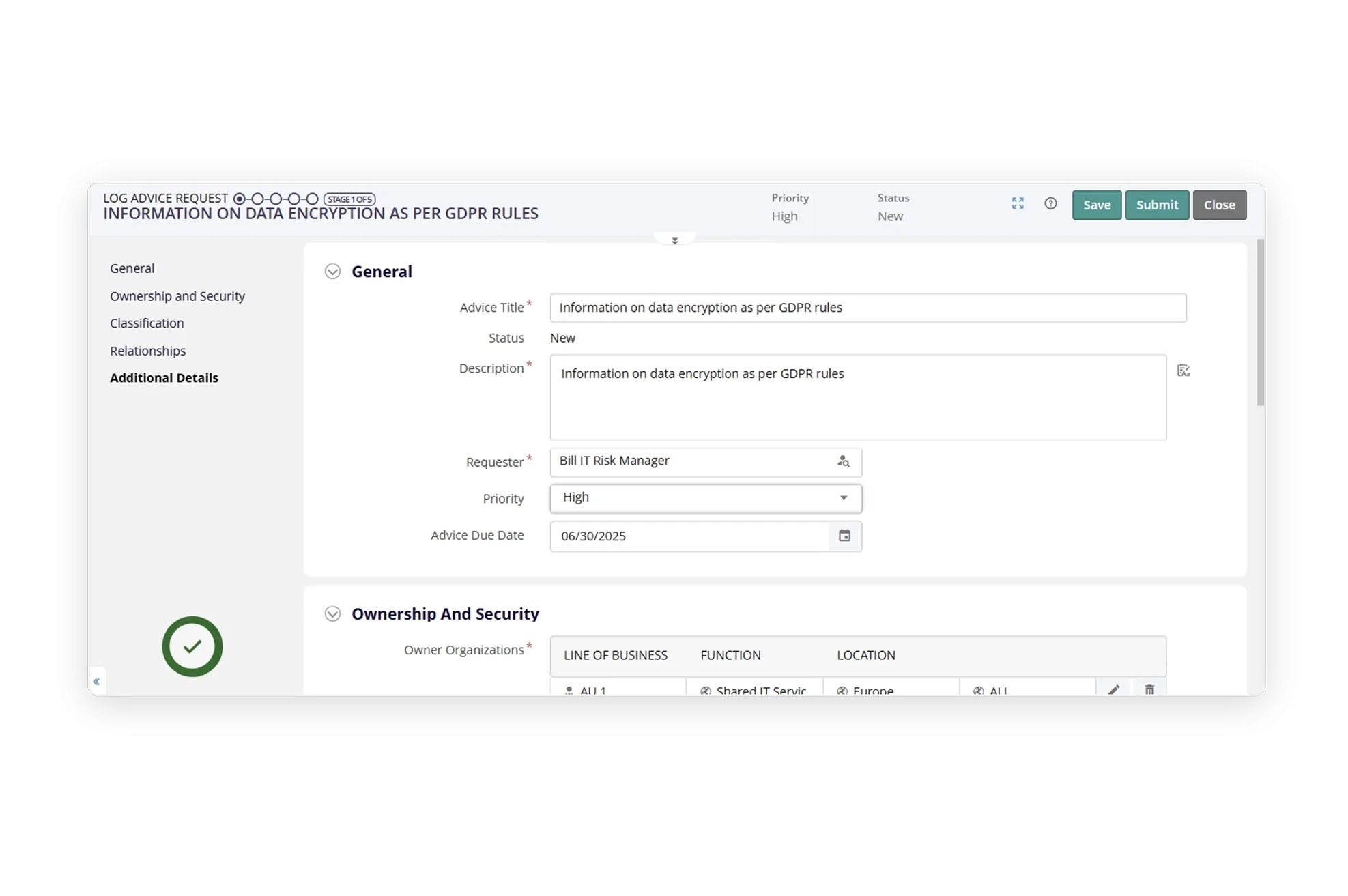Open the Advice Due Date calendar picker
Image resolution: width=1348 pixels, height=896 pixels.
[x=844, y=536]
